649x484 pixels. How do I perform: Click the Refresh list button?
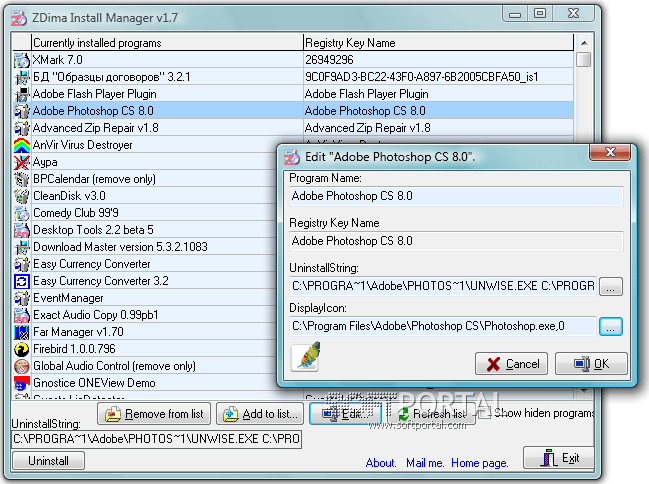pos(432,414)
